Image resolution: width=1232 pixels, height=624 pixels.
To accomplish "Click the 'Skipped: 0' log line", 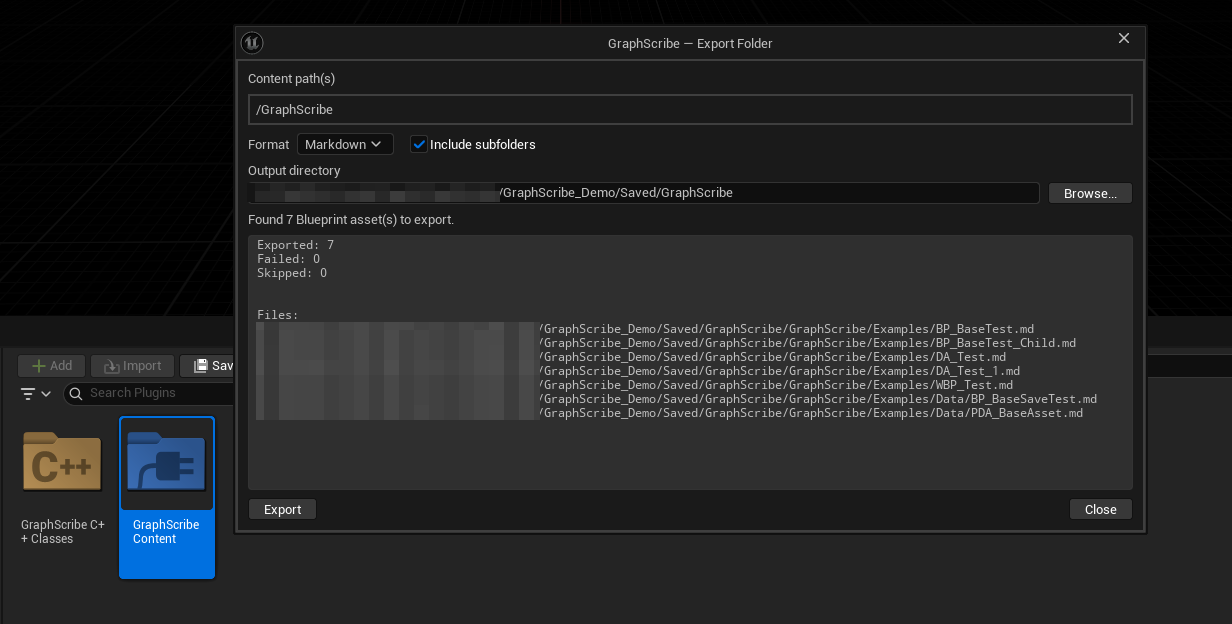I will (292, 273).
